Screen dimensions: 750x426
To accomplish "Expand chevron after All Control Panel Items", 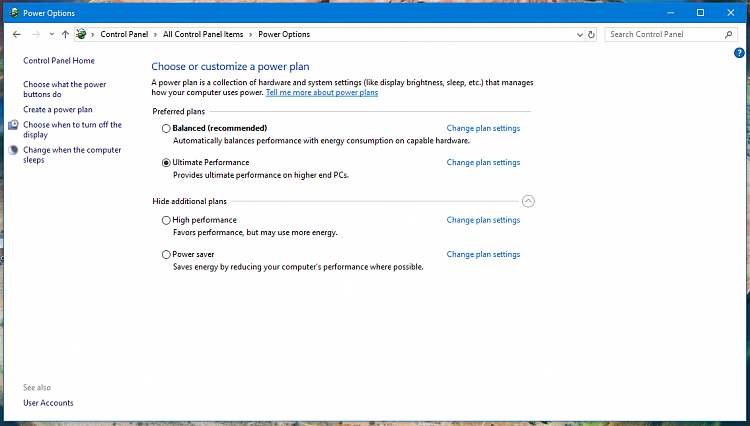I will point(251,34).
